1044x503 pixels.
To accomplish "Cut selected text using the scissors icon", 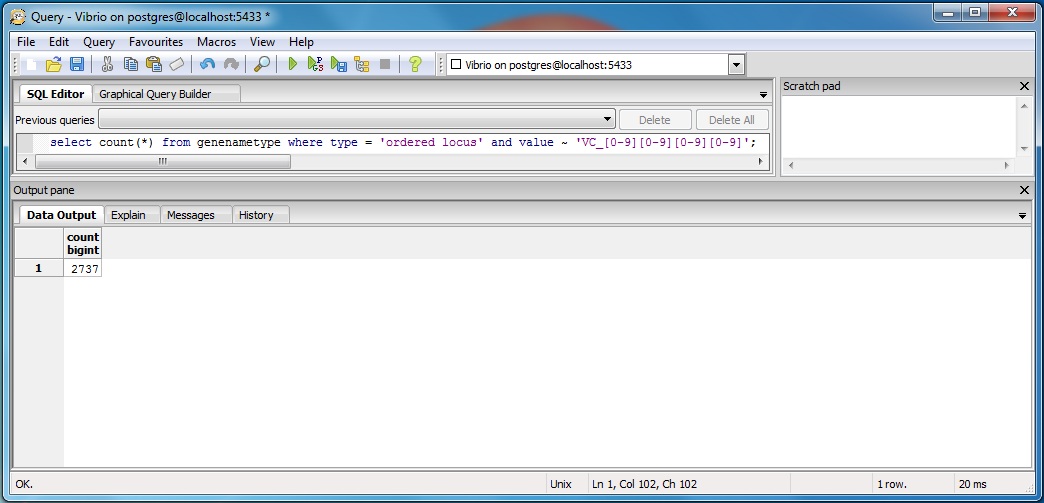I will click(x=108, y=64).
